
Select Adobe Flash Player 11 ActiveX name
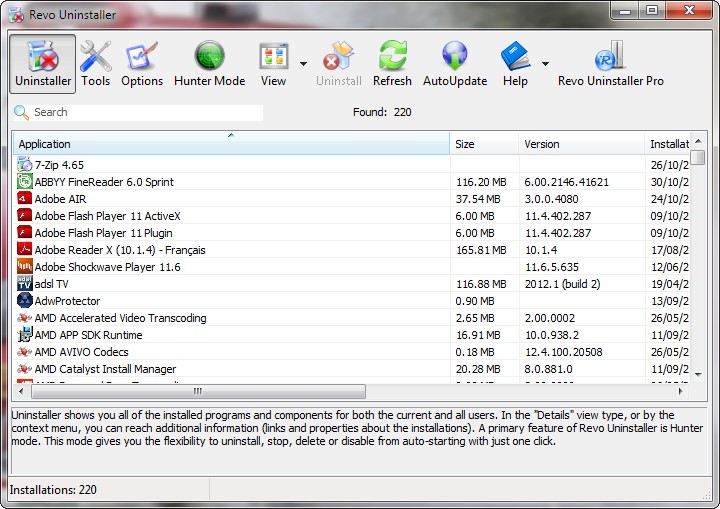tap(107, 216)
